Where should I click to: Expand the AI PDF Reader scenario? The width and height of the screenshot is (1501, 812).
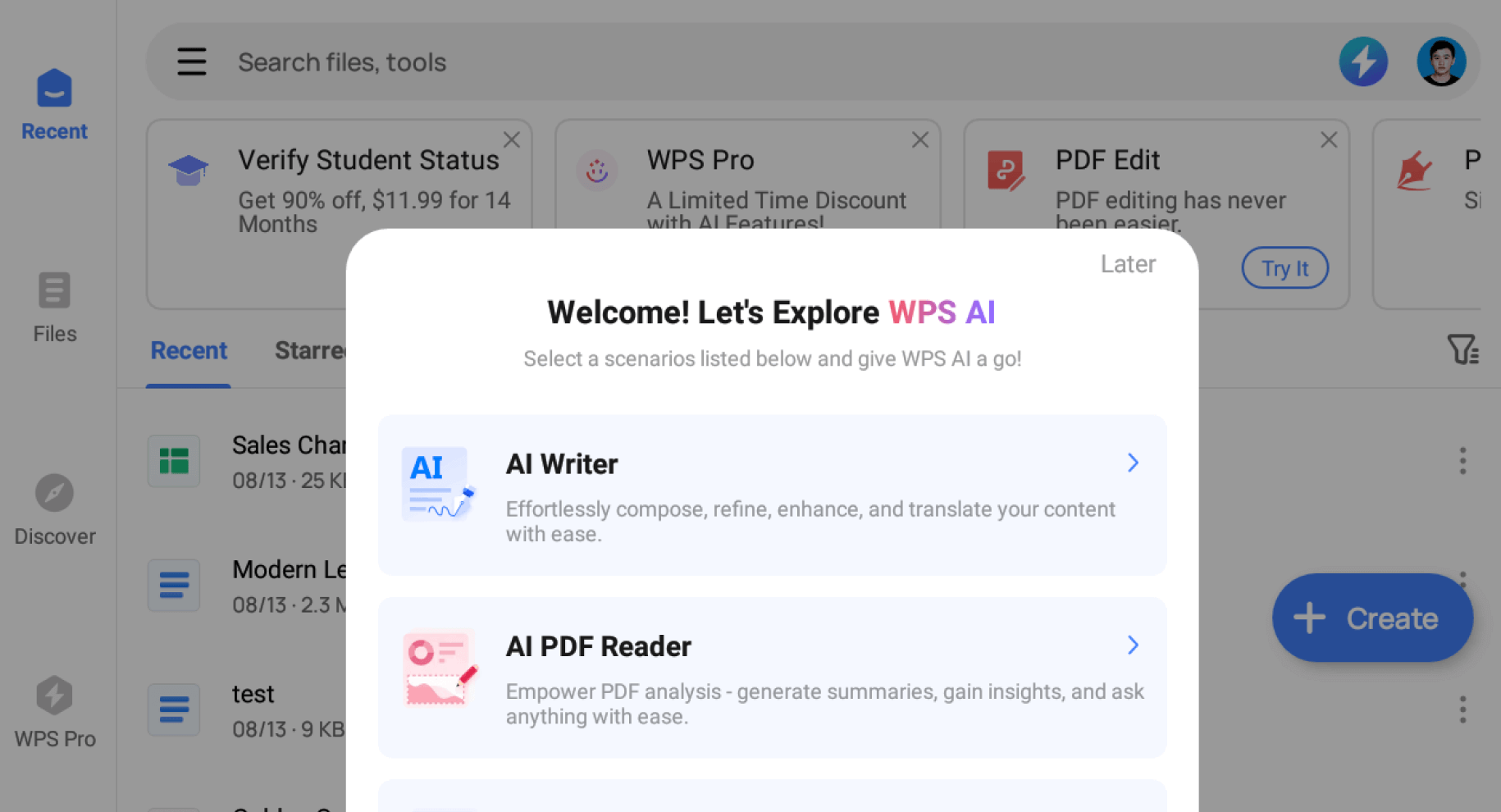click(1133, 645)
